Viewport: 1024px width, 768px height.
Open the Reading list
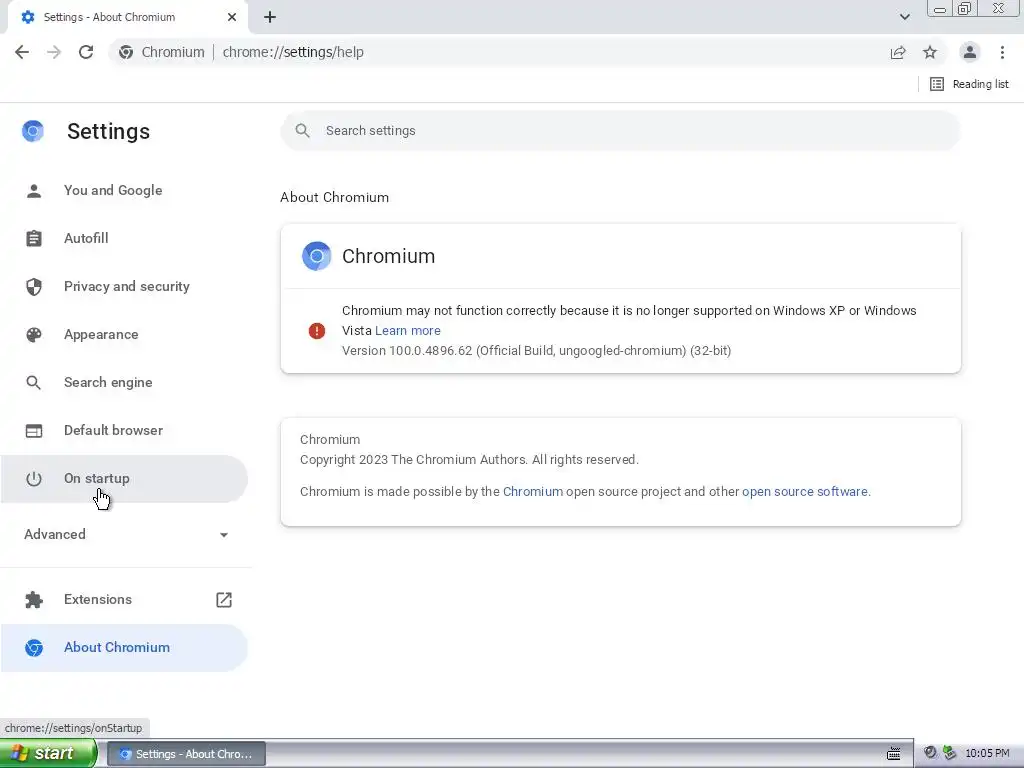(x=969, y=84)
